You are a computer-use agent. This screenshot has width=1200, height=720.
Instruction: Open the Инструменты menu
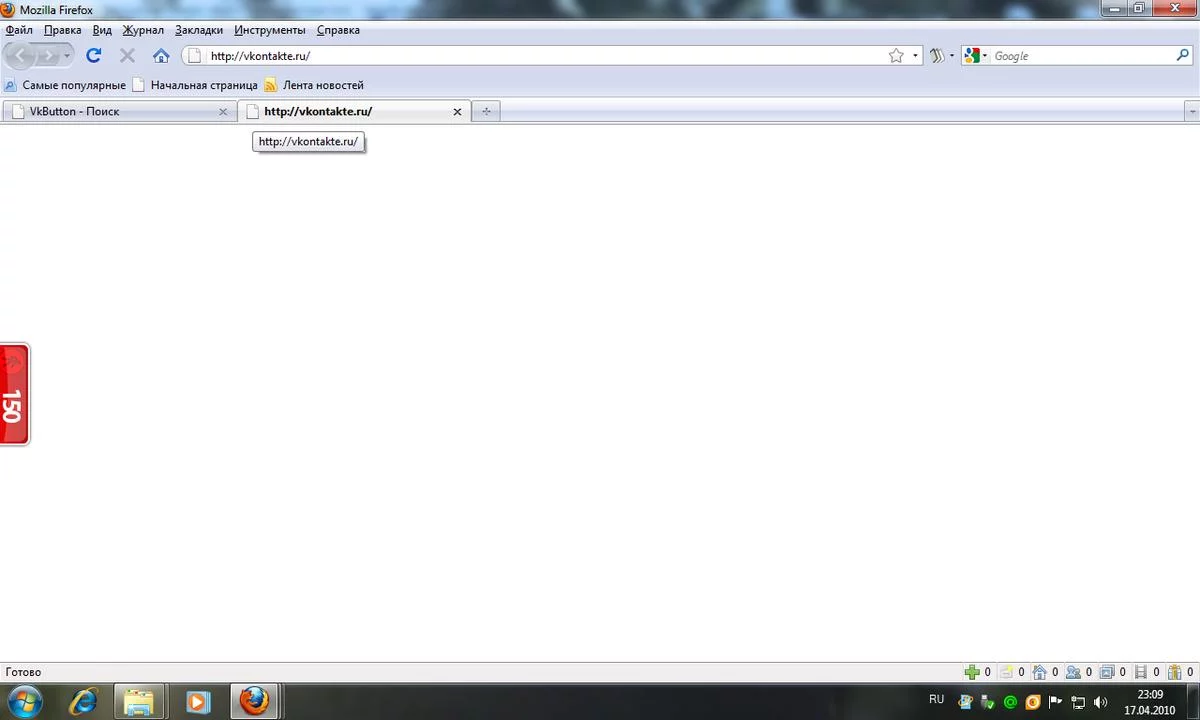270,30
